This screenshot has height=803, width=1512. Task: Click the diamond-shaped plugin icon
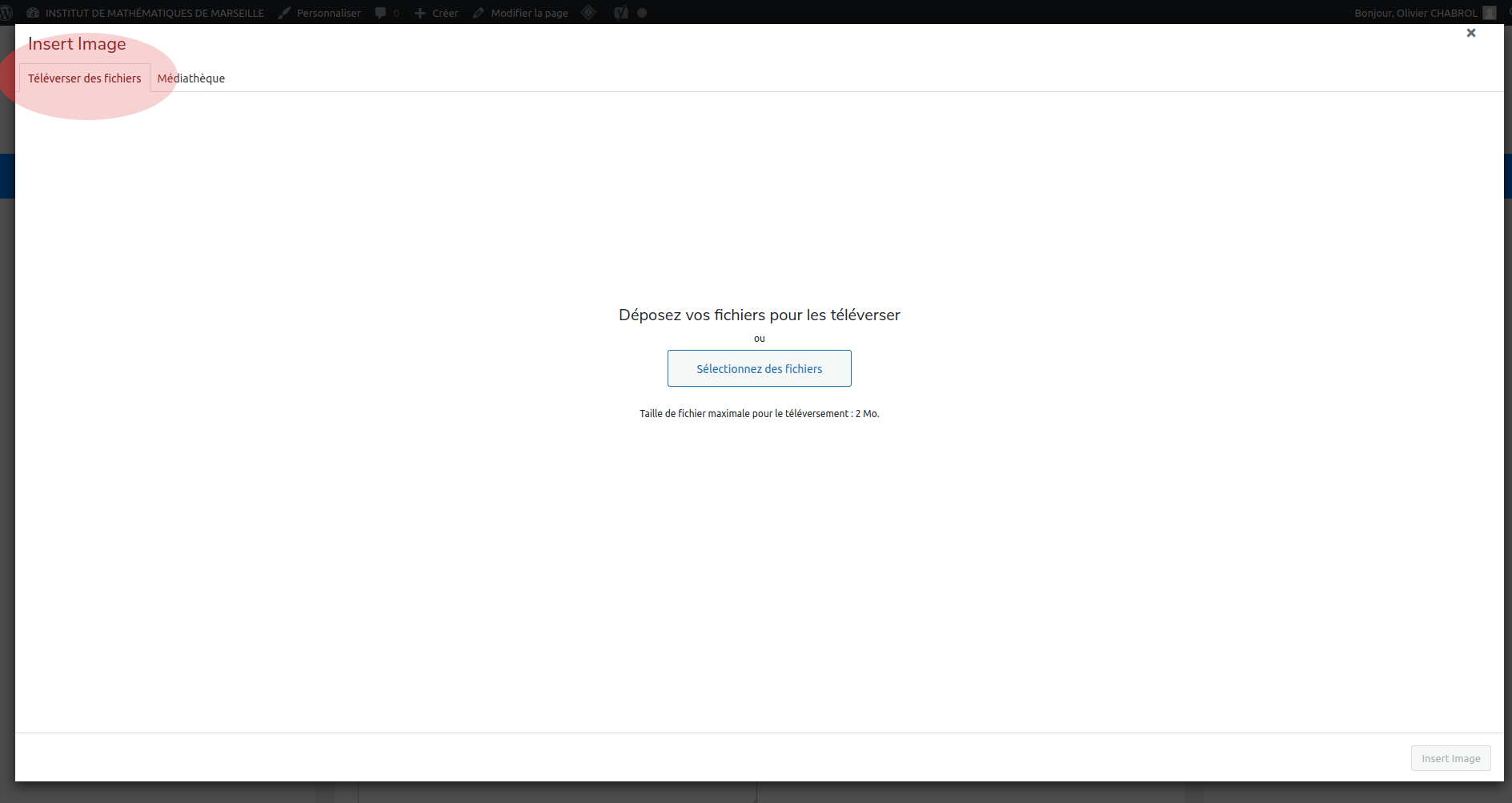588,13
